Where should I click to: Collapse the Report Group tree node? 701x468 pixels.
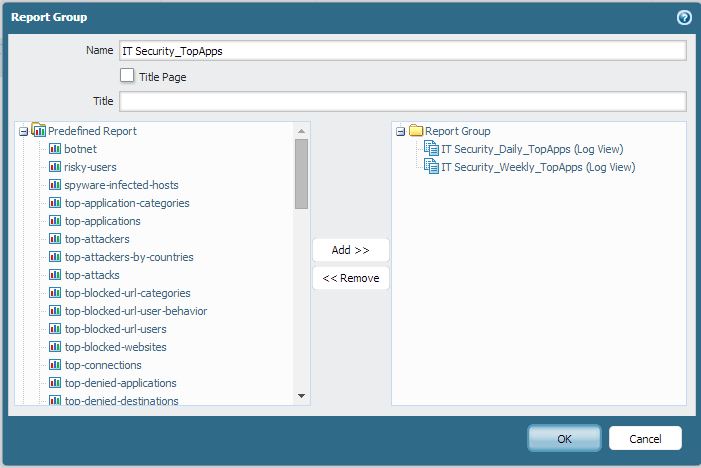pos(401,131)
